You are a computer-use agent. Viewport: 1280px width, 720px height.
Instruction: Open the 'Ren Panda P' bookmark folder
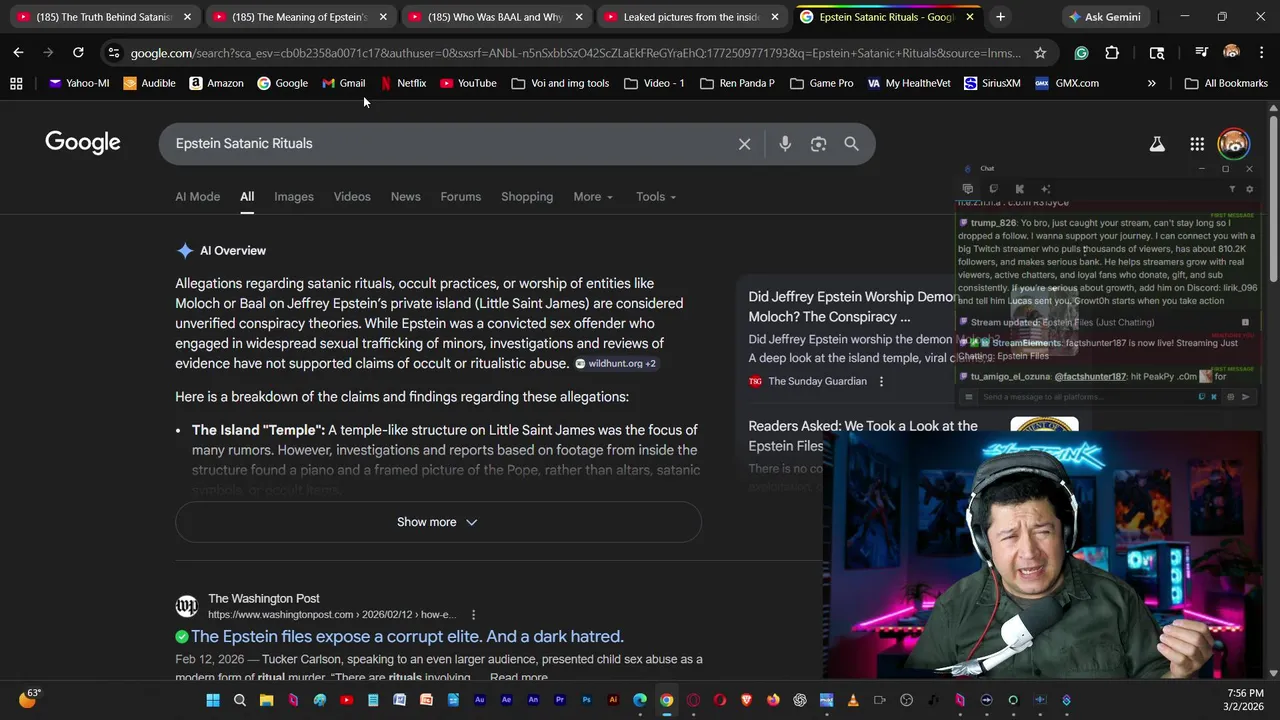coord(737,83)
